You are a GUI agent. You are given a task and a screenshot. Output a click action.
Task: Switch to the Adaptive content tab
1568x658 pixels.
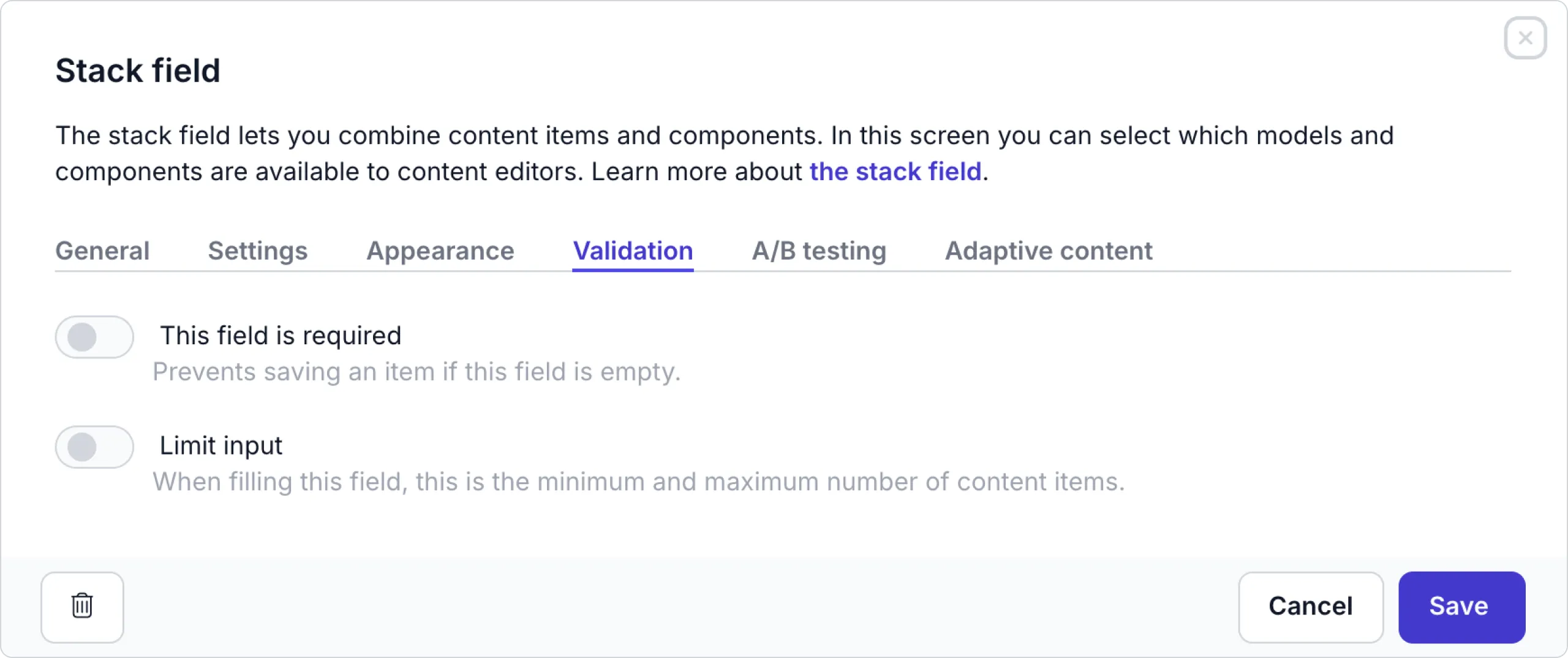click(1048, 251)
